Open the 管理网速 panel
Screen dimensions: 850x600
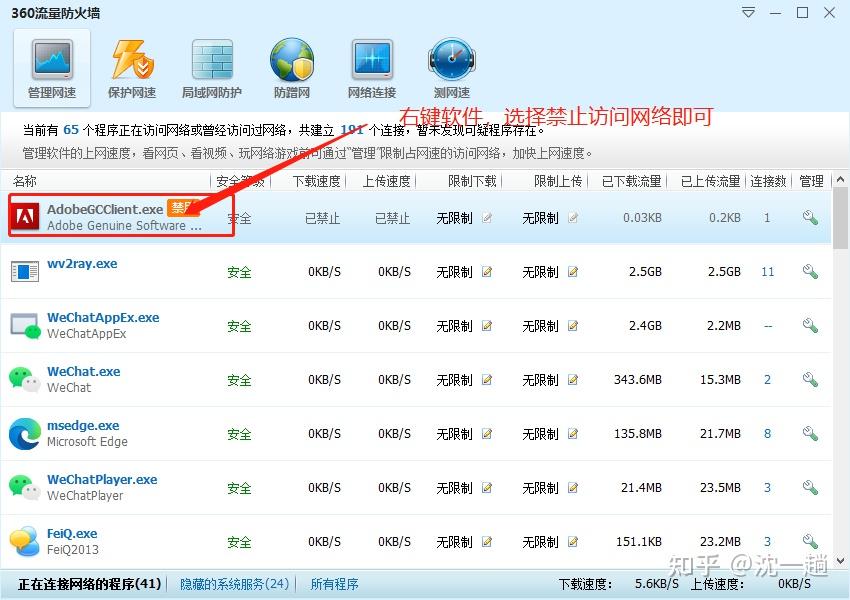point(51,66)
